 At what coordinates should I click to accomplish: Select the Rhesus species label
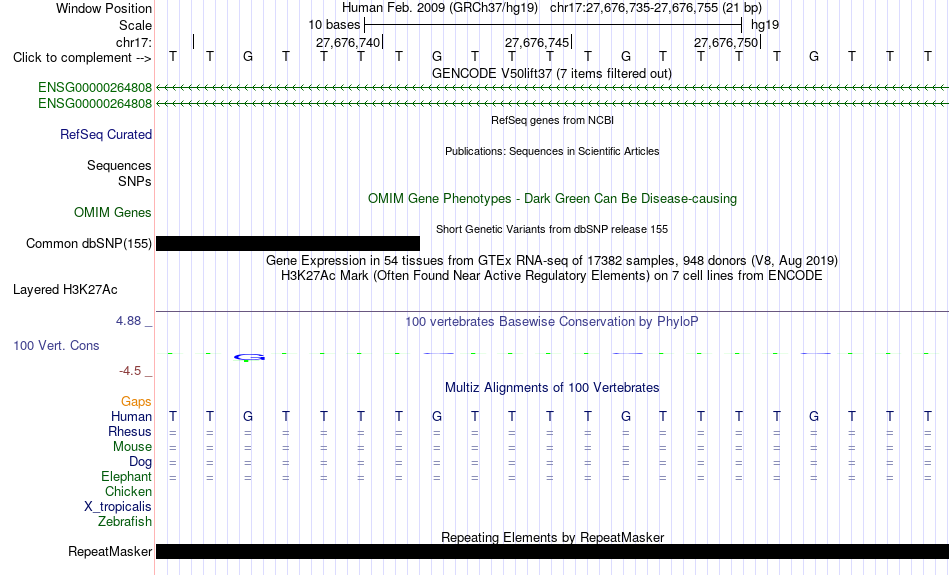tap(130, 431)
